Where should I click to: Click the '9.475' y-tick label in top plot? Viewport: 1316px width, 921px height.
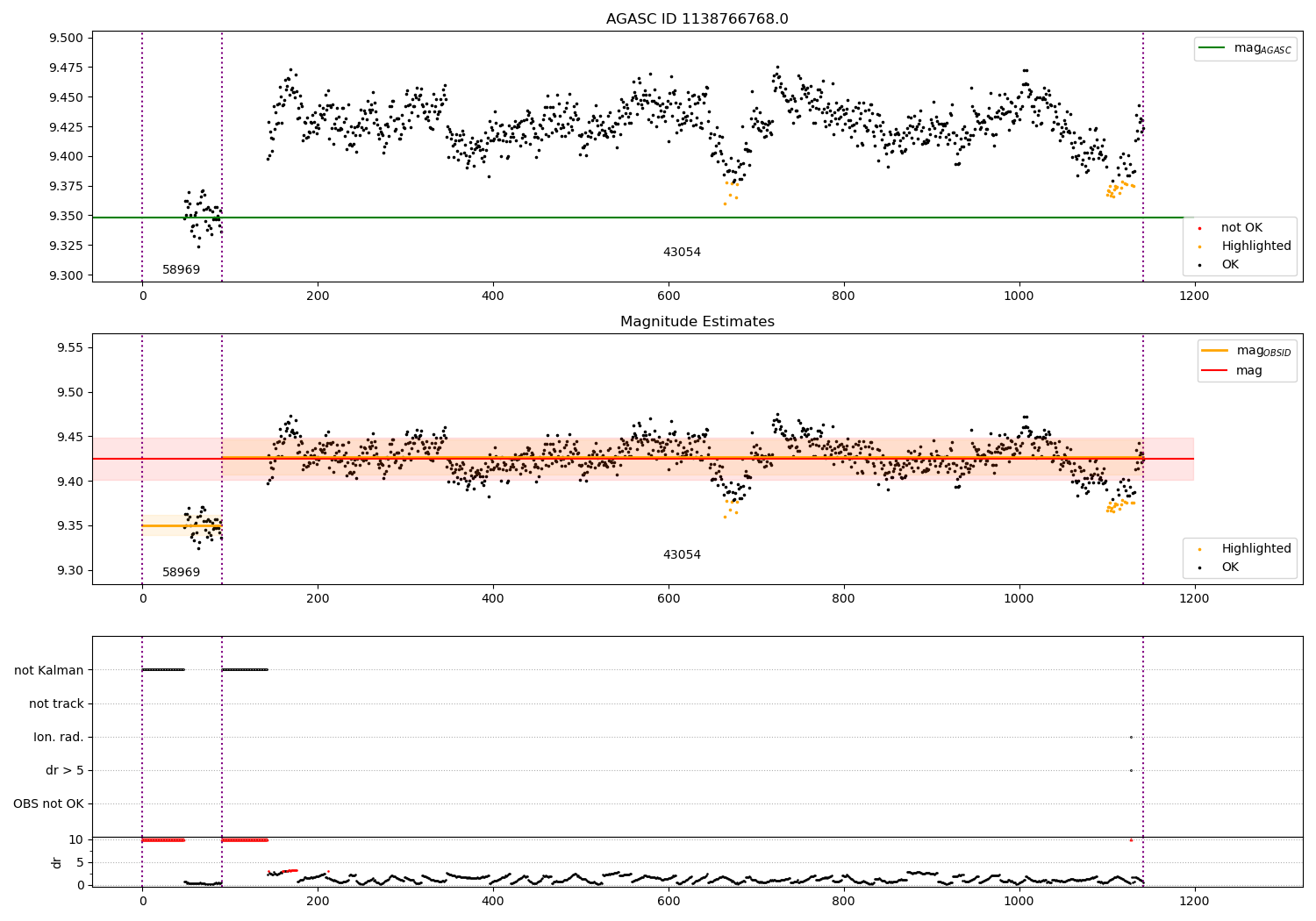click(66, 68)
